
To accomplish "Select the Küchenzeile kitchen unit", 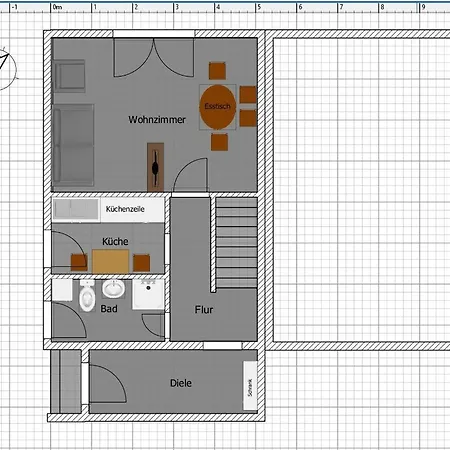I will click(108, 210).
